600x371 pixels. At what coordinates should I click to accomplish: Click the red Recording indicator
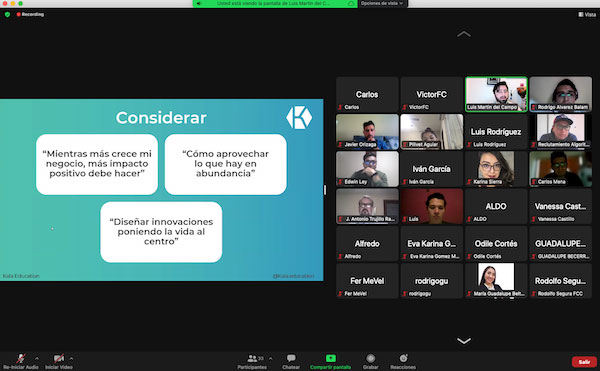coord(30,14)
